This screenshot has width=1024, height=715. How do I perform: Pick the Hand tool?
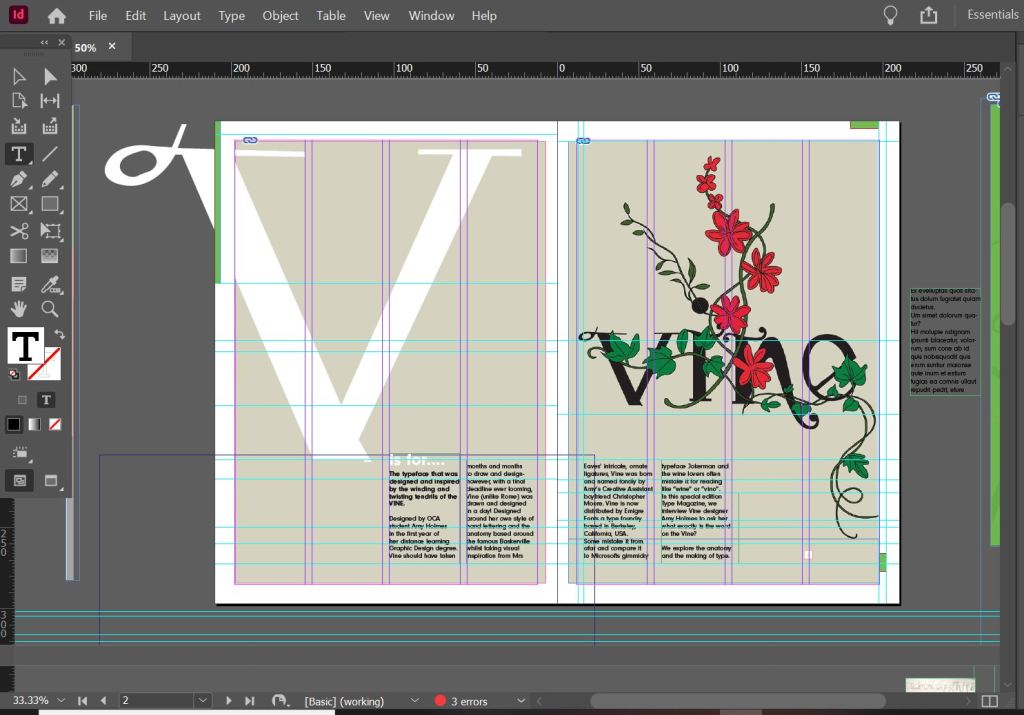(x=18, y=309)
